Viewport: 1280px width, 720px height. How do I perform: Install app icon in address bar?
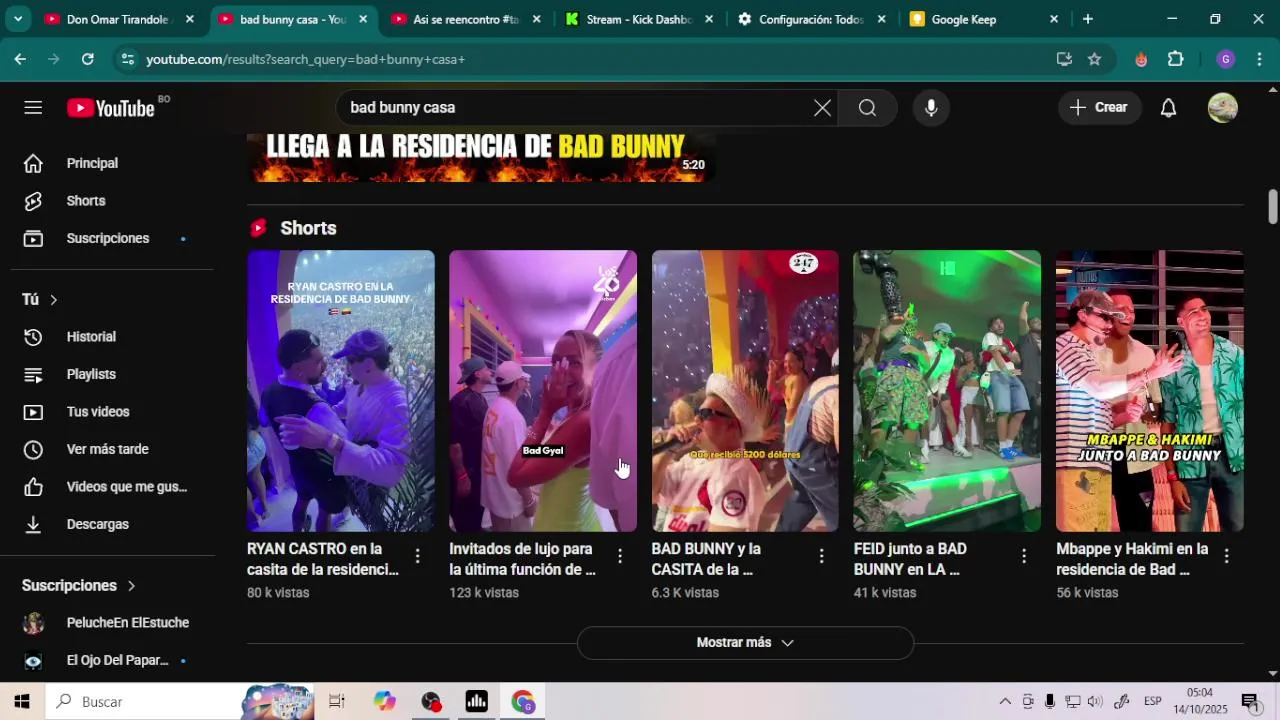coord(1064,59)
